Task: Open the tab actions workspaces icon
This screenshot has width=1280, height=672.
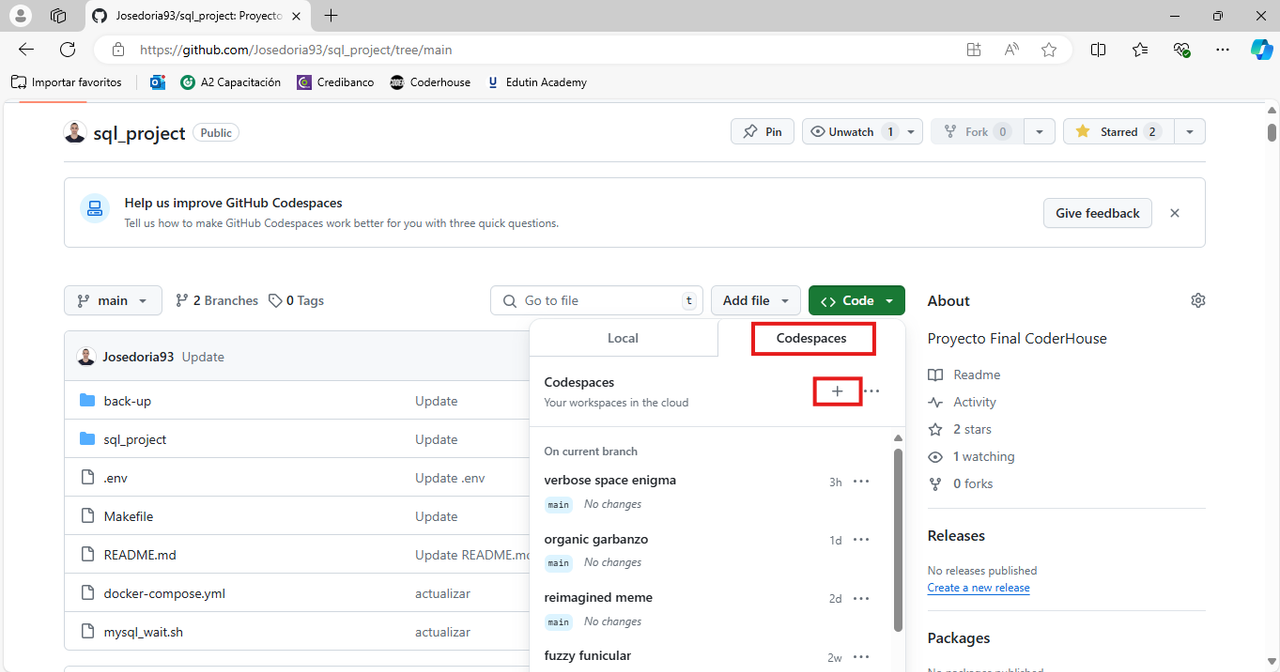Action: [58, 16]
